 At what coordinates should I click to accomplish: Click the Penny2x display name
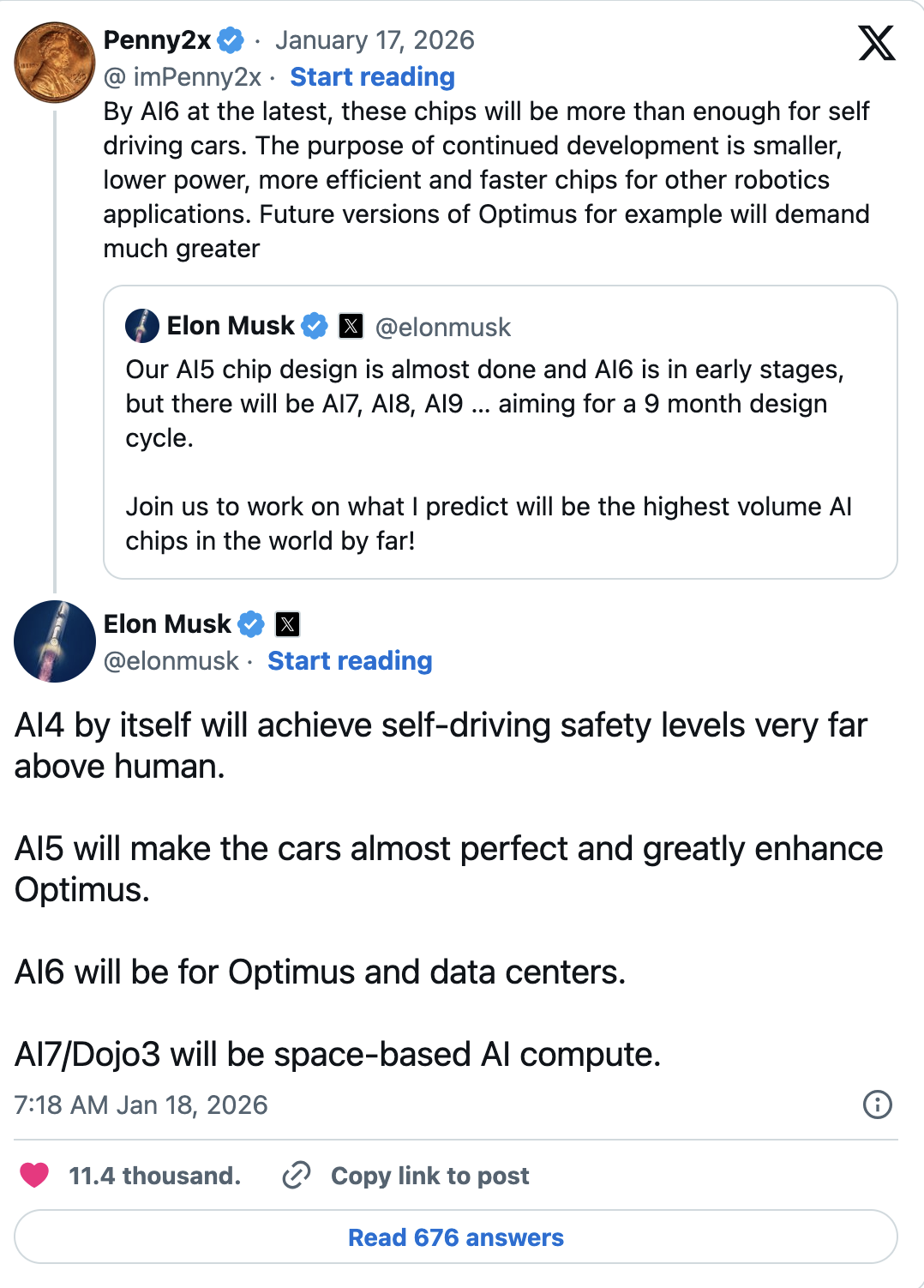point(157,40)
